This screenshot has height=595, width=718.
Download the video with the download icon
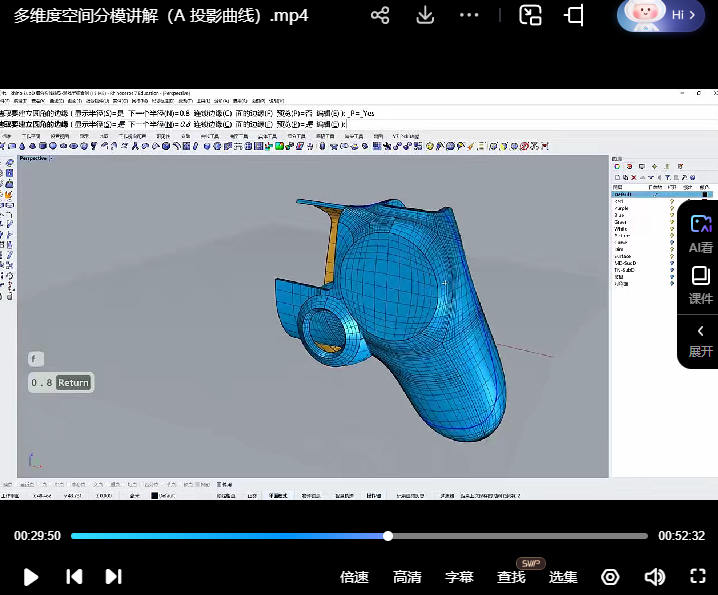pos(425,15)
